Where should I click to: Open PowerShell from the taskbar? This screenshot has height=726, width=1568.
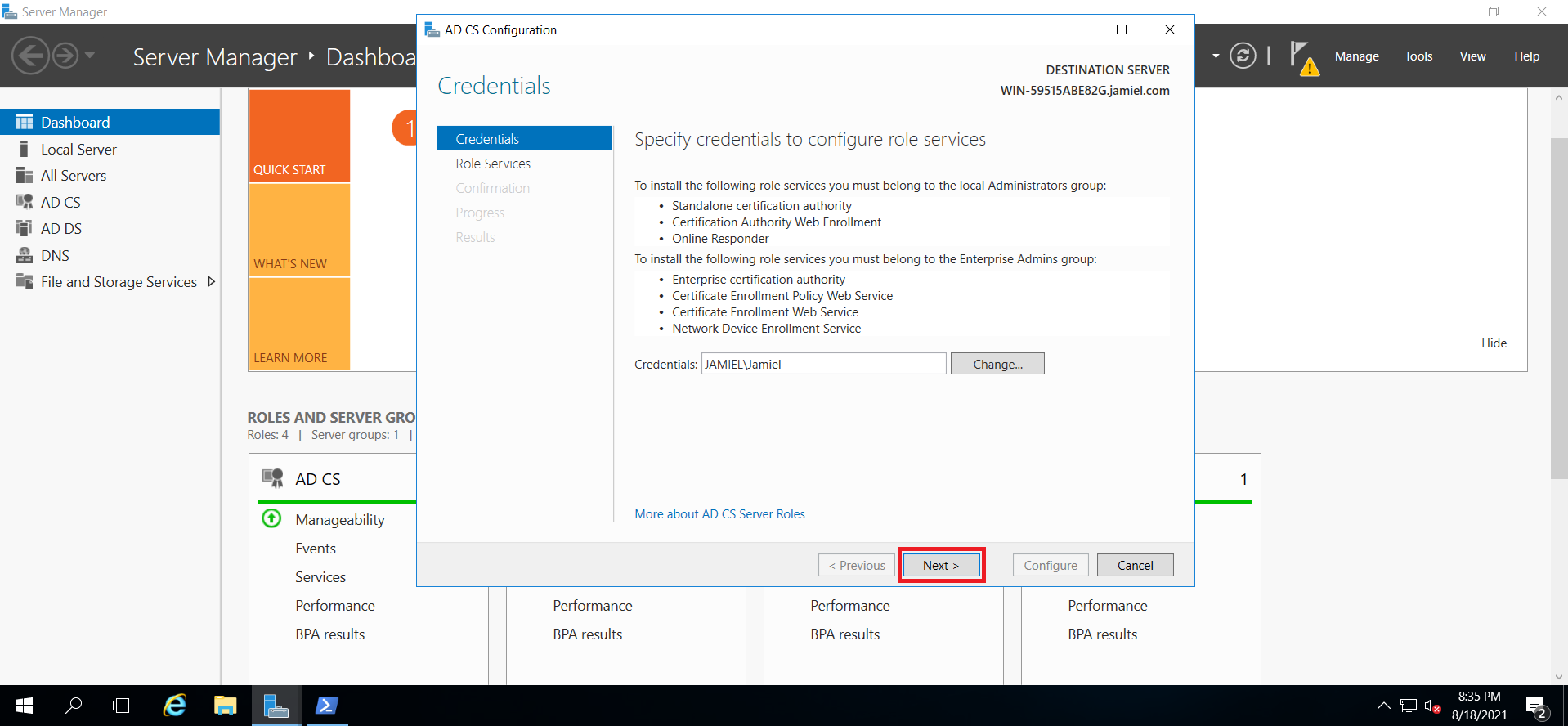326,706
